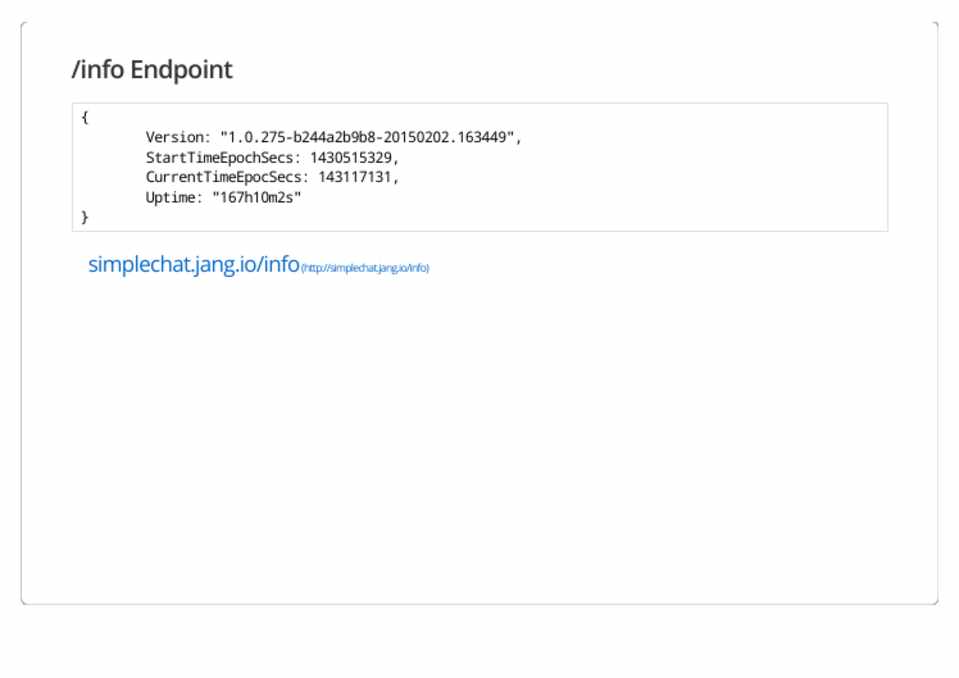Select the Uptime key name
The width and height of the screenshot is (959, 678).
[x=170, y=197]
